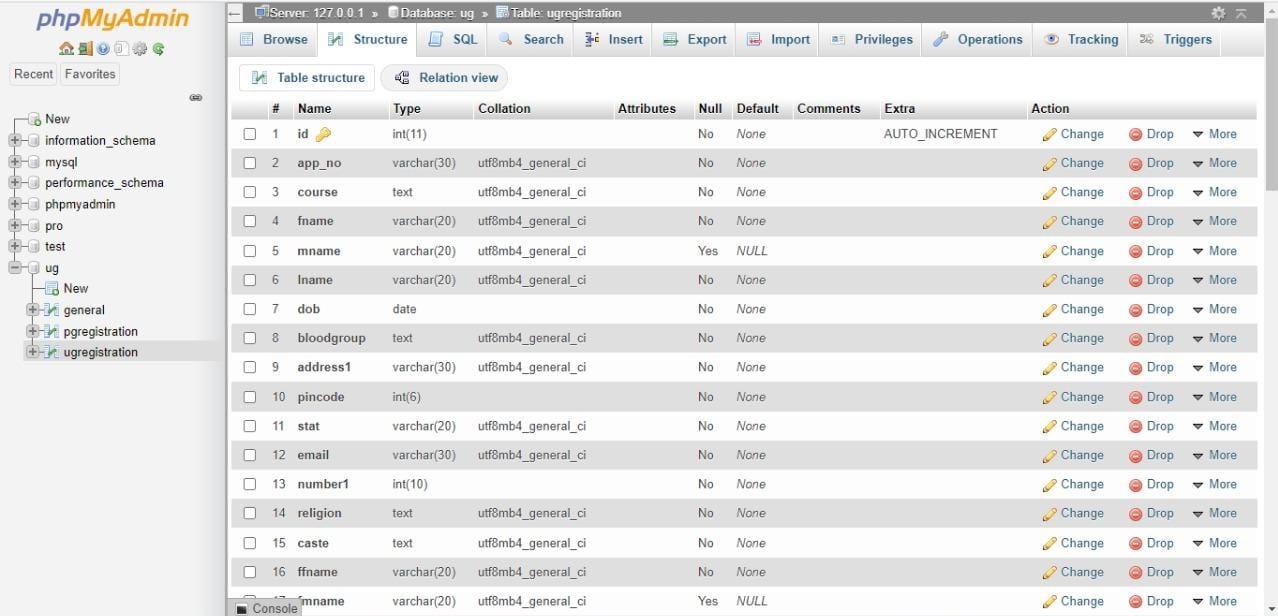Image resolution: width=1278 pixels, height=616 pixels.
Task: Open navigation panel settings gear icon
Action: click(140, 48)
